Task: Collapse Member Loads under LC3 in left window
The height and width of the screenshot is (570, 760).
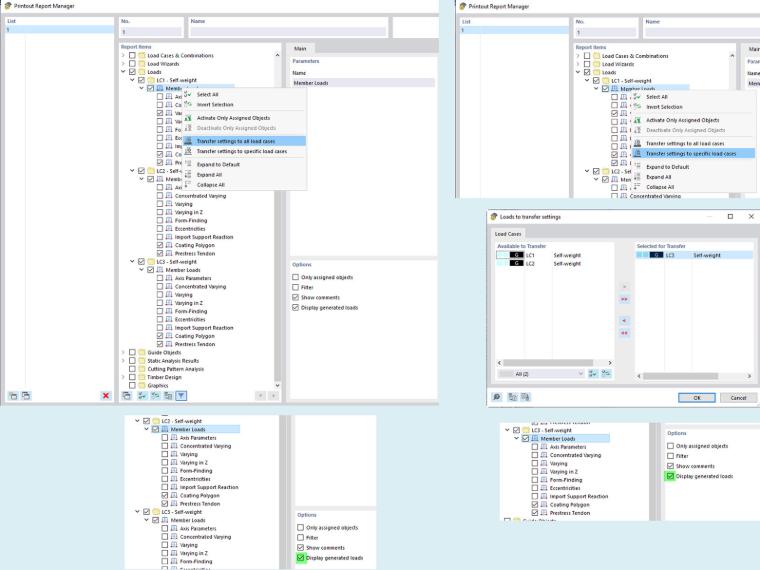Action: click(x=142, y=270)
